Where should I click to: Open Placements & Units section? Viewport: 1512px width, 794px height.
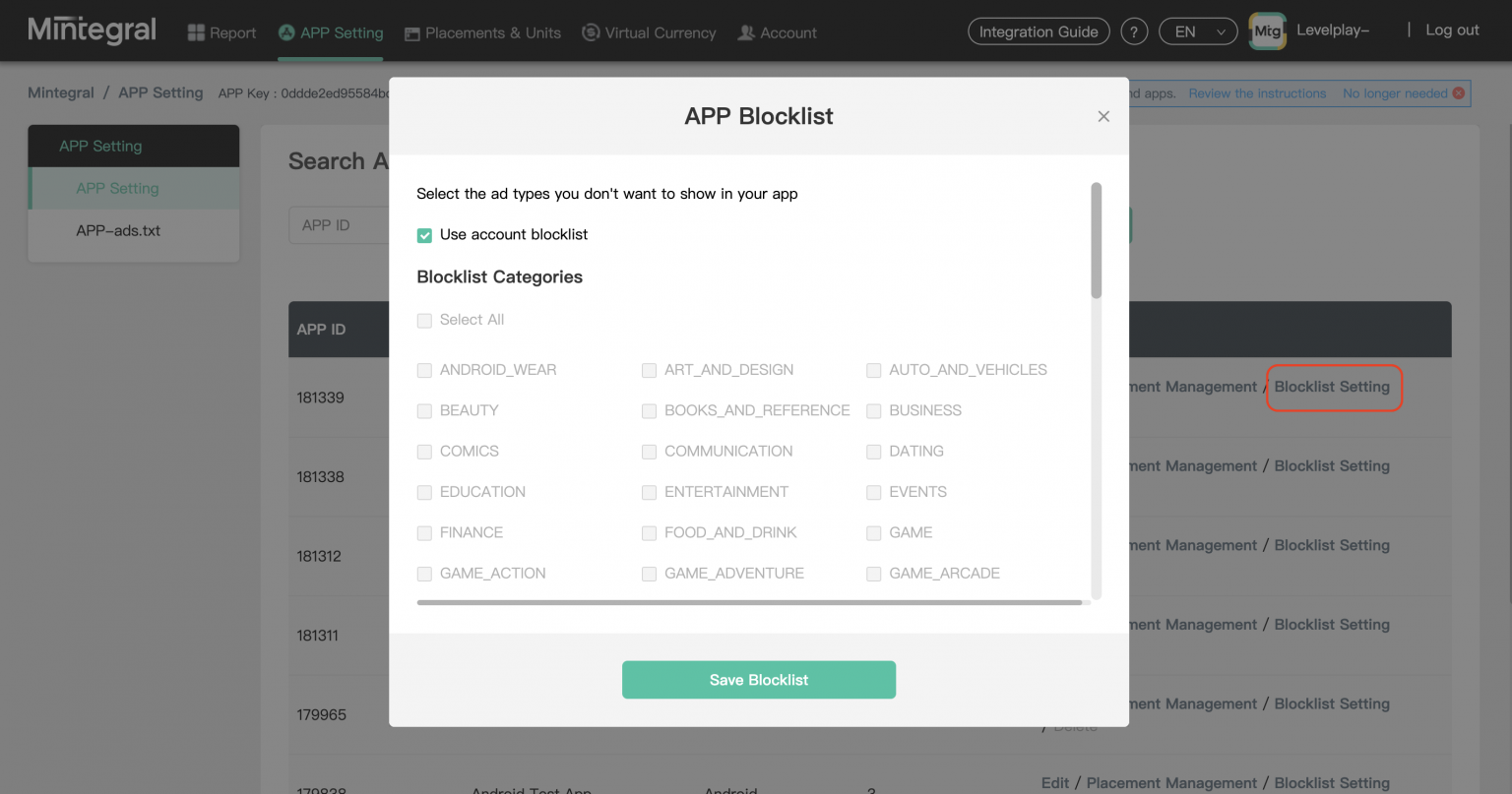412,31
